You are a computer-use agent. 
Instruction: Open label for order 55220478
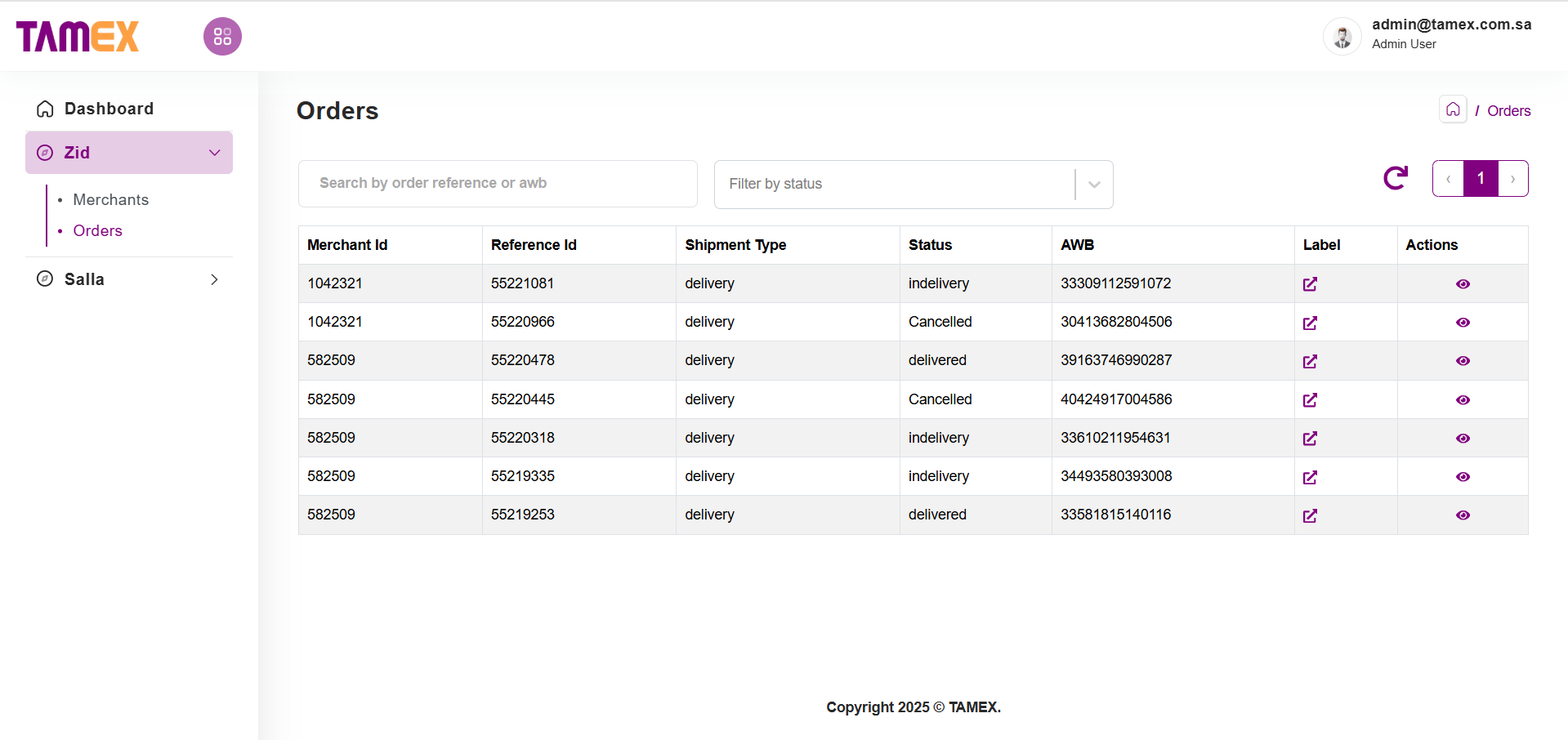point(1310,361)
